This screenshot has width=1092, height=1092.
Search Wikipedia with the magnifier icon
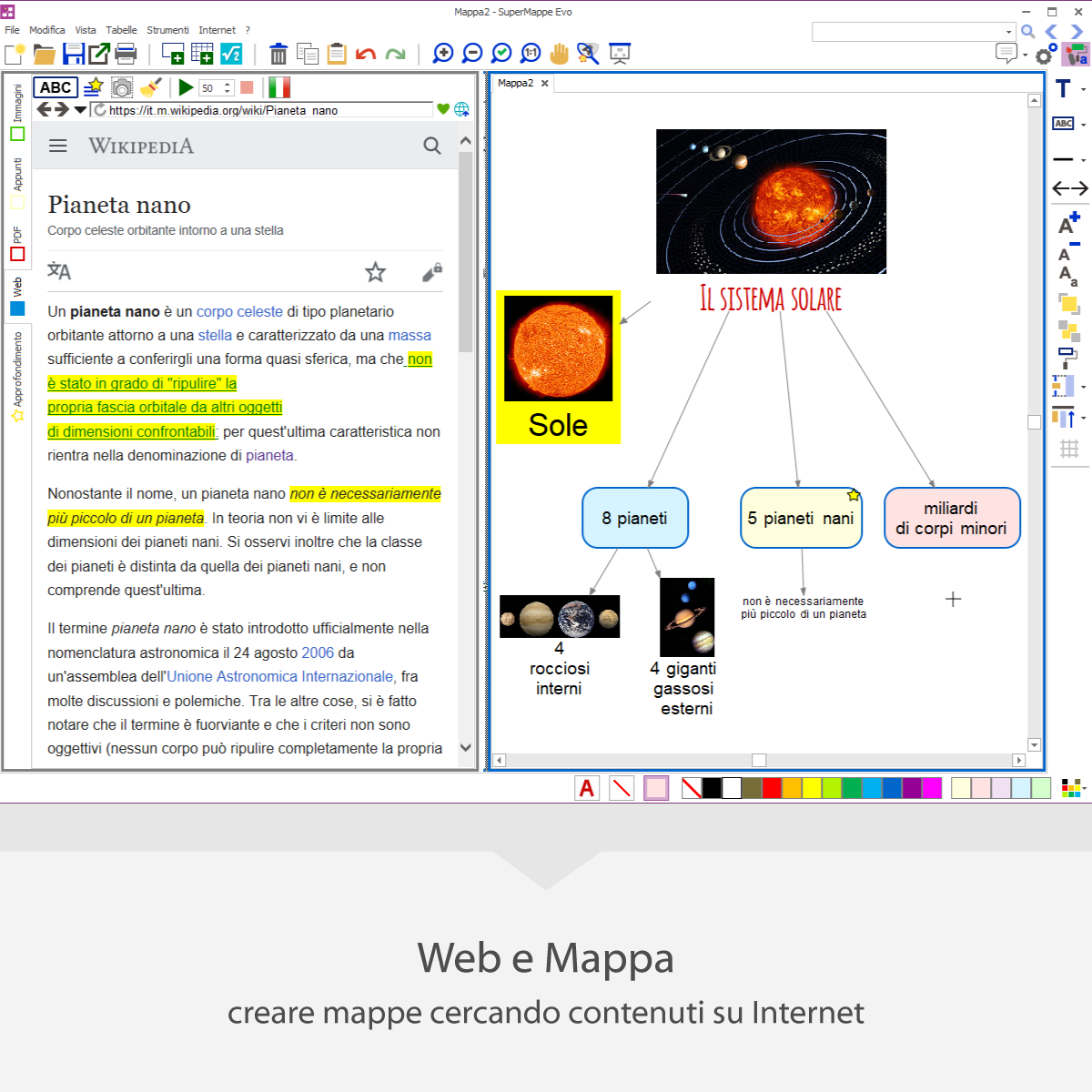[x=432, y=146]
